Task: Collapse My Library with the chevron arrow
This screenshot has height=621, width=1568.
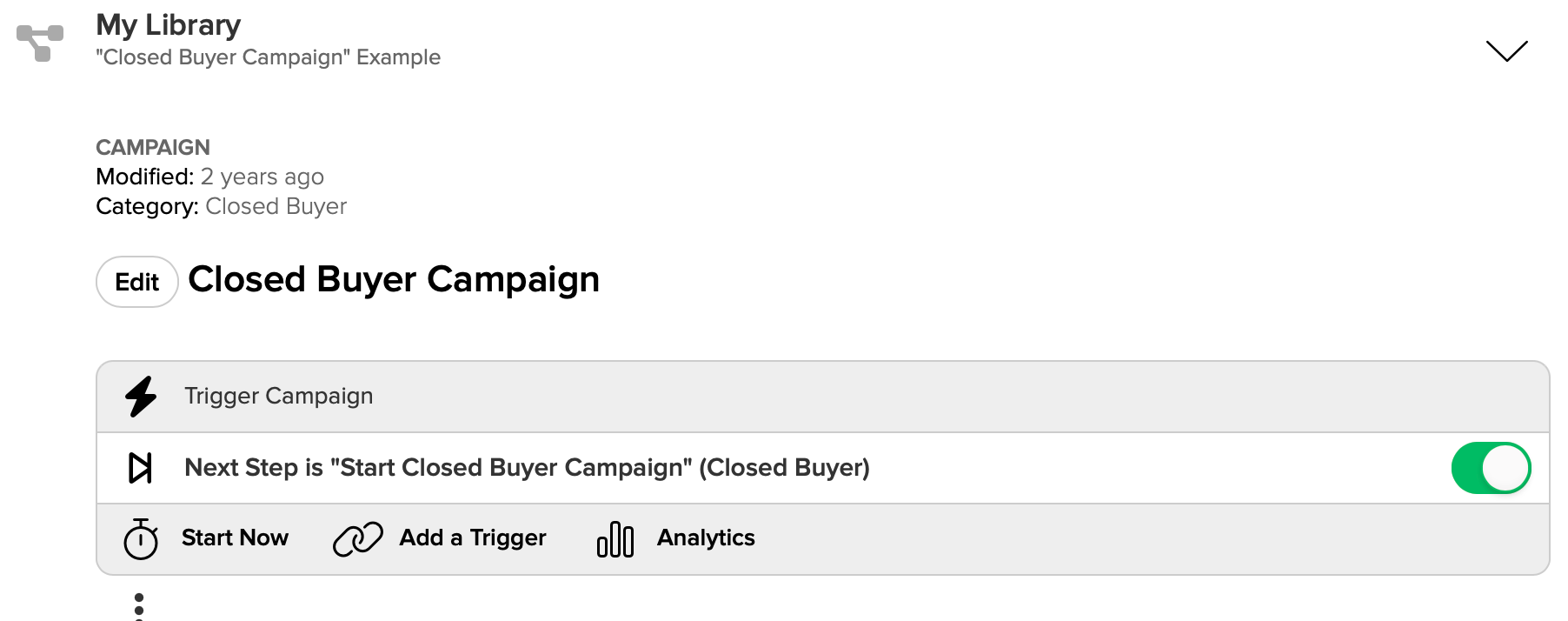Action: [1507, 50]
